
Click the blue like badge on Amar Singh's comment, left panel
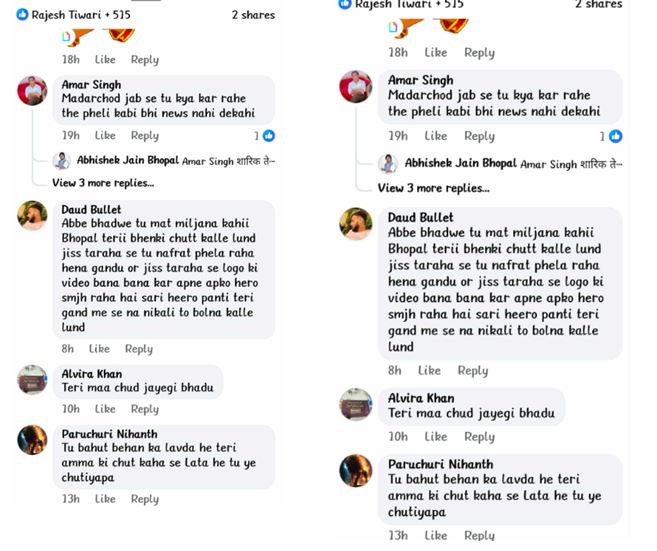tap(268, 136)
